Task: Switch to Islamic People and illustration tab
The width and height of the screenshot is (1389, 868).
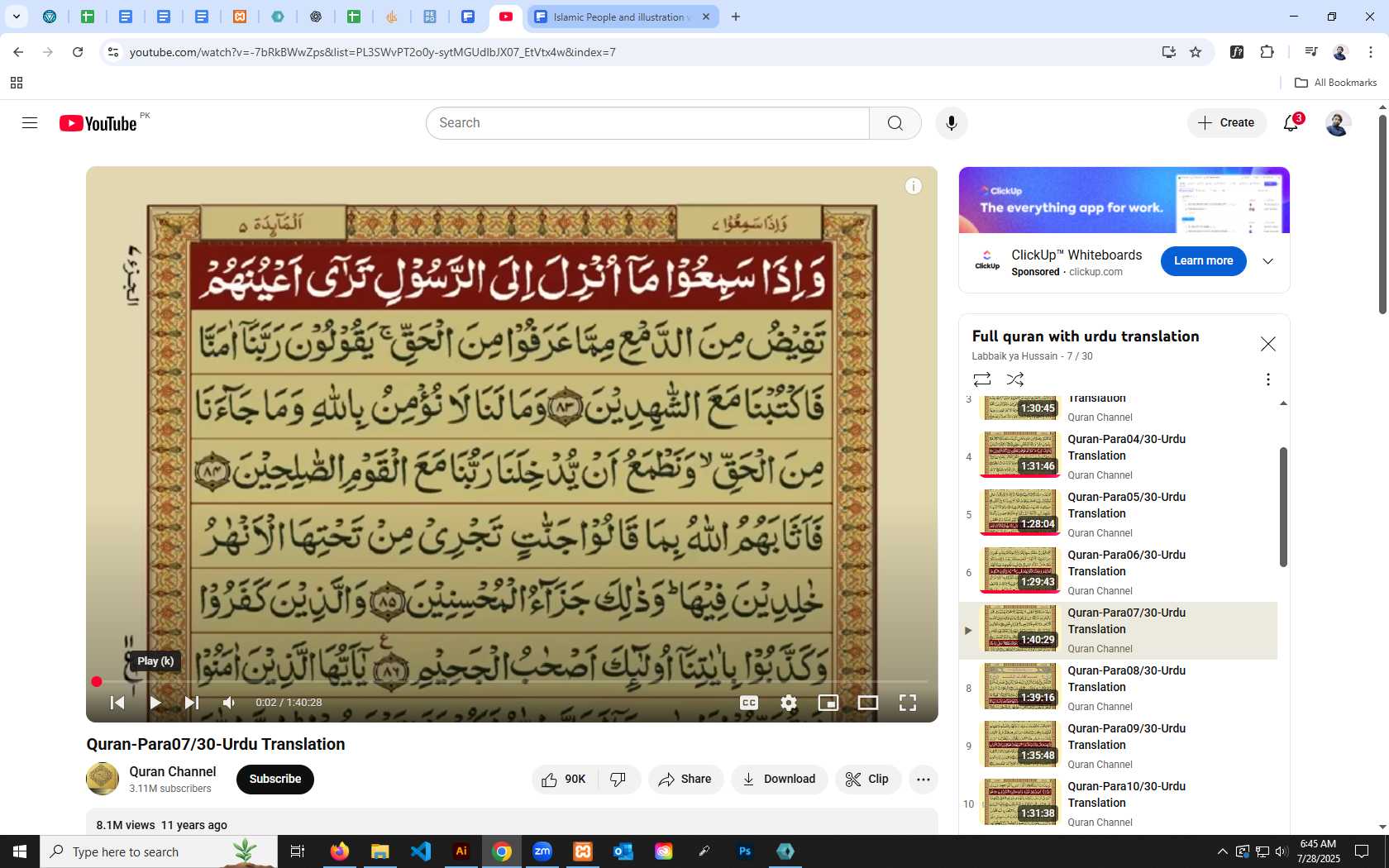Action: pos(622,17)
